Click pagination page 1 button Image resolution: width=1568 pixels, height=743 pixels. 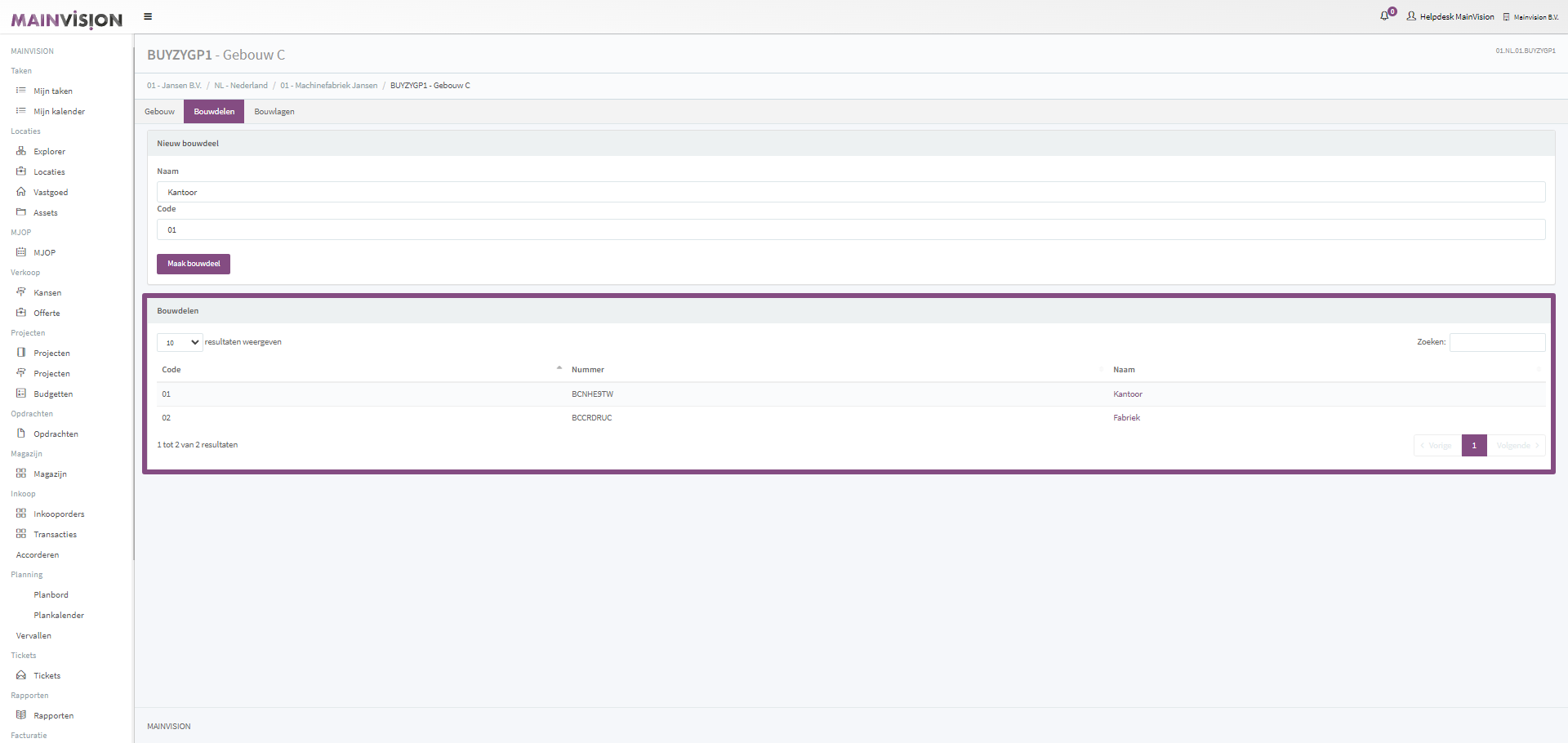coord(1474,446)
